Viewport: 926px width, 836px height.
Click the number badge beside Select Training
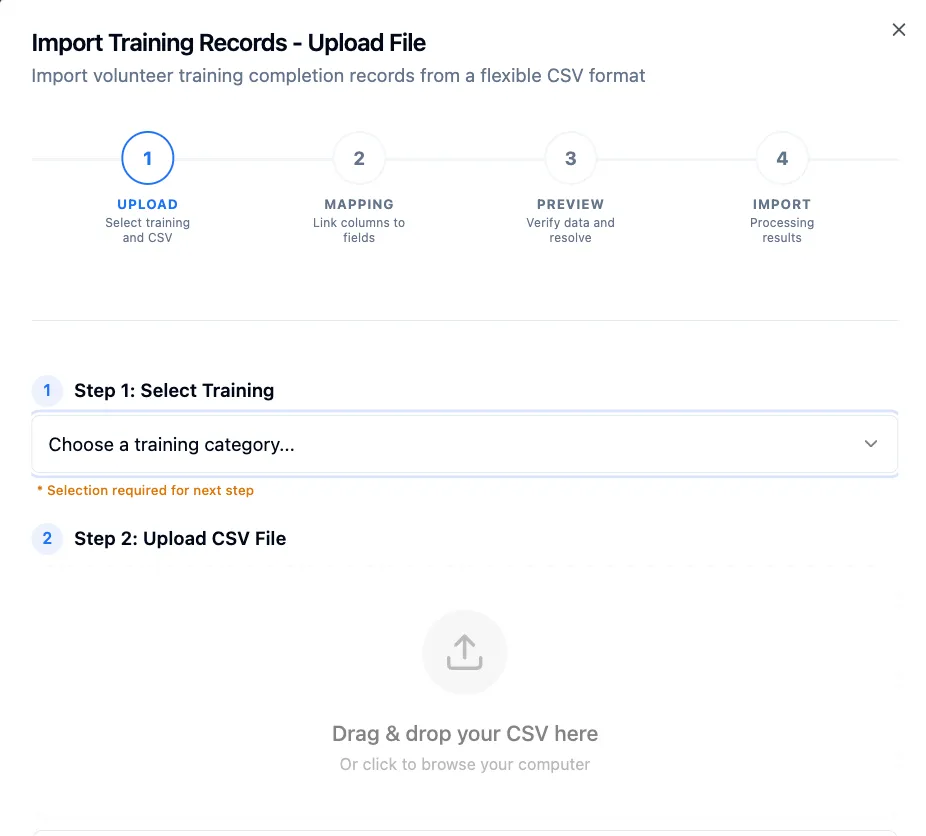[47, 391]
